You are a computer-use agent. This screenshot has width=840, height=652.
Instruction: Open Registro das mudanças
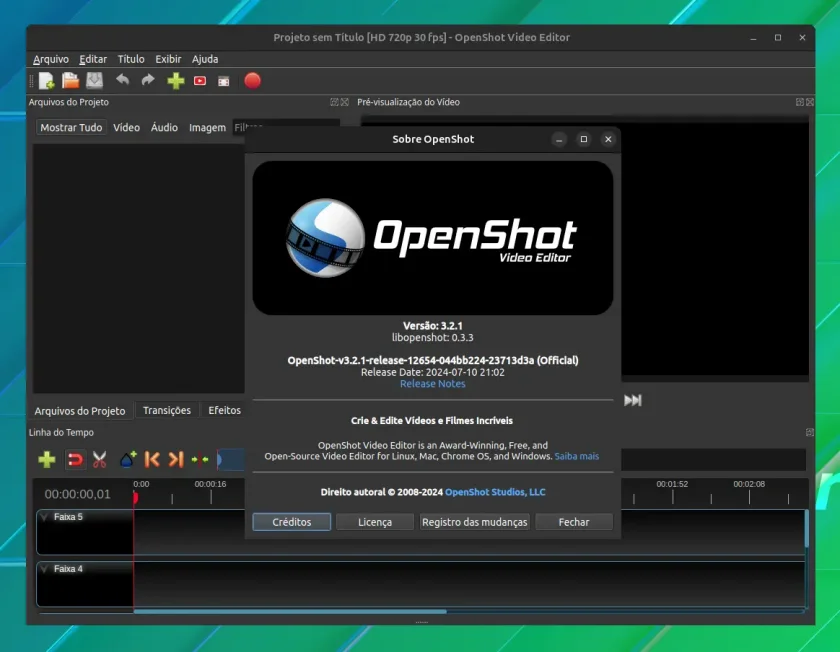point(475,522)
